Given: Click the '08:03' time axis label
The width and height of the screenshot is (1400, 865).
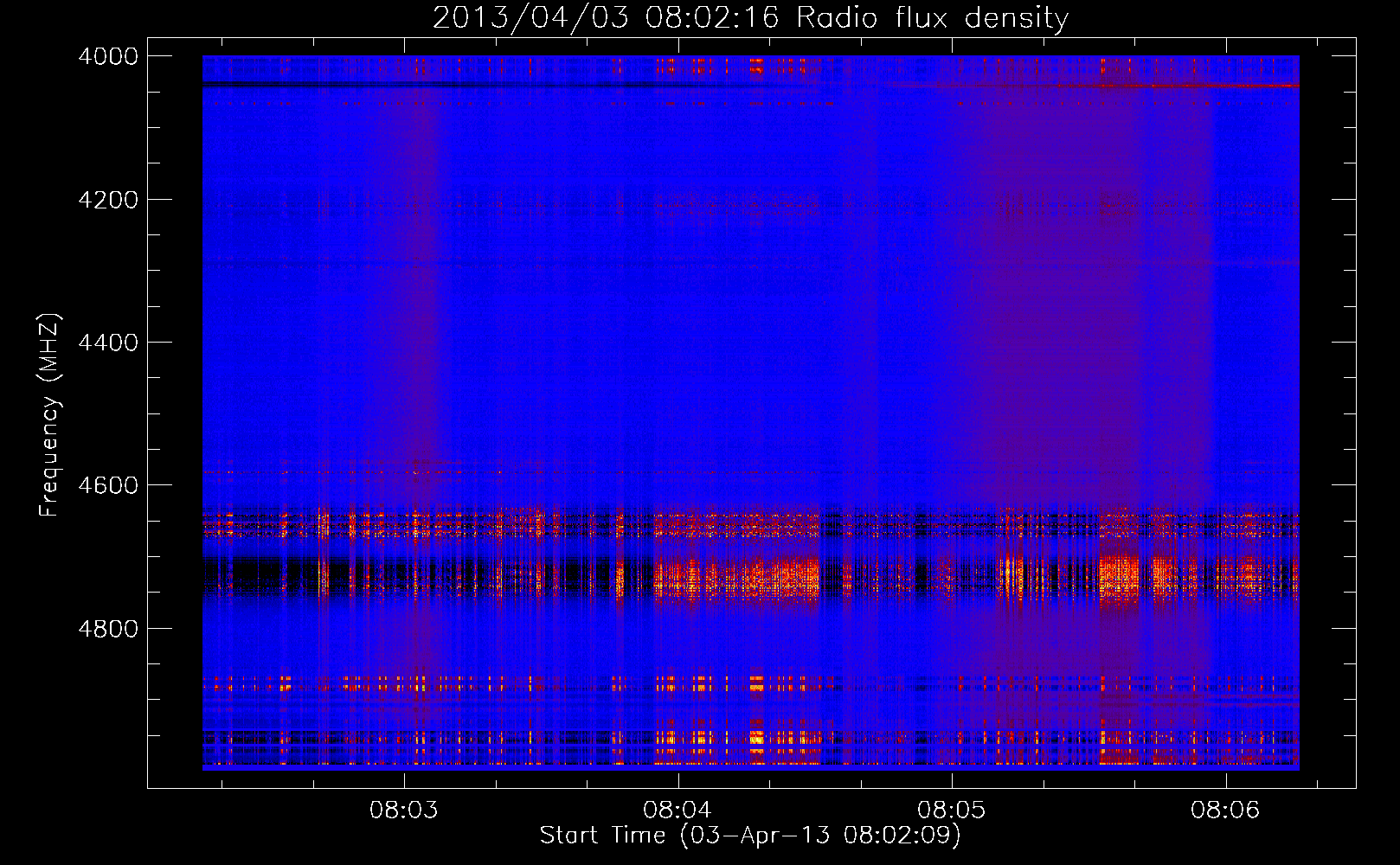Looking at the screenshot, I should pyautogui.click(x=404, y=811).
